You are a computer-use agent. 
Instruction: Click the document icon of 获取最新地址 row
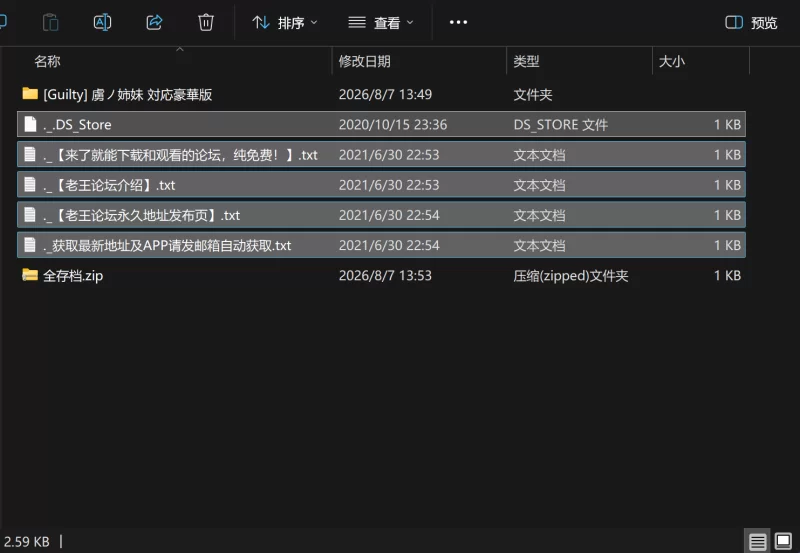[x=31, y=245]
